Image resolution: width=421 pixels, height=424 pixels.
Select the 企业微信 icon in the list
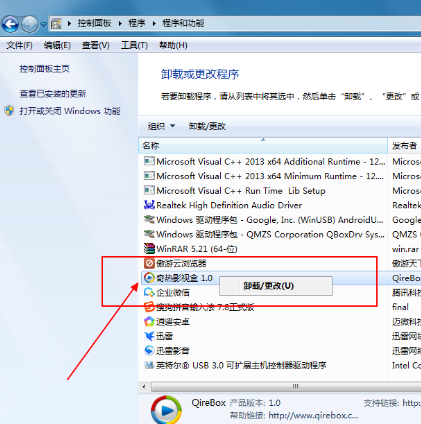pos(149,293)
